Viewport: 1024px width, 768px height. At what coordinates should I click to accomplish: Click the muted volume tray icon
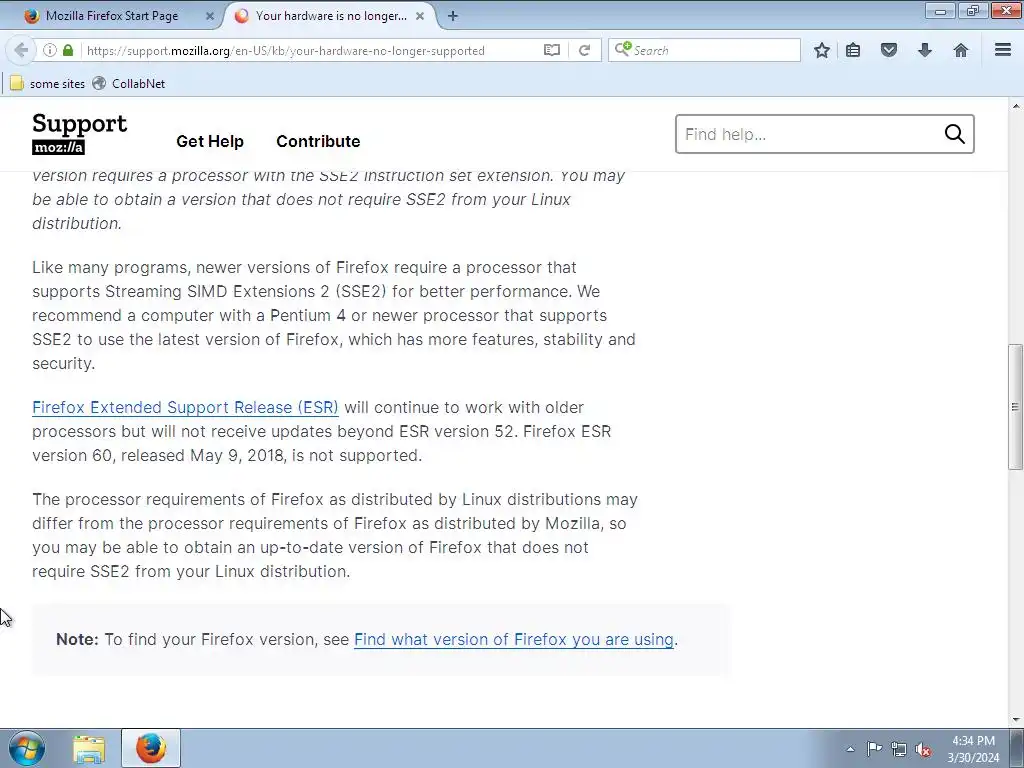click(x=923, y=749)
